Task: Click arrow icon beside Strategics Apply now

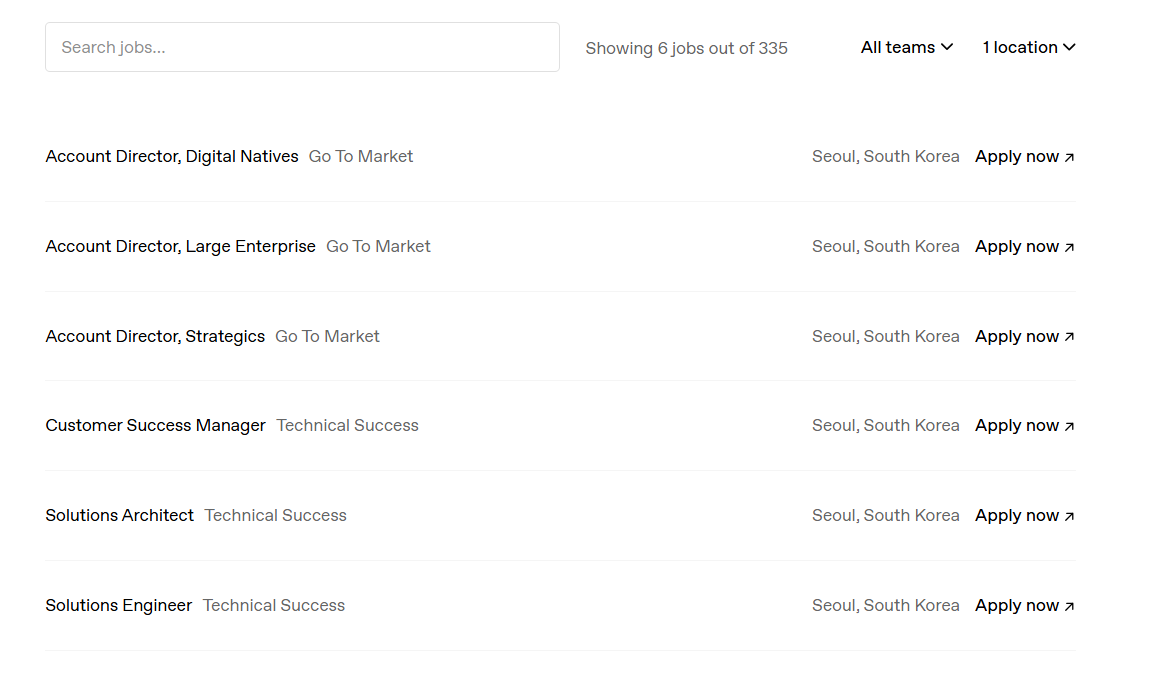Action: [x=1069, y=337]
